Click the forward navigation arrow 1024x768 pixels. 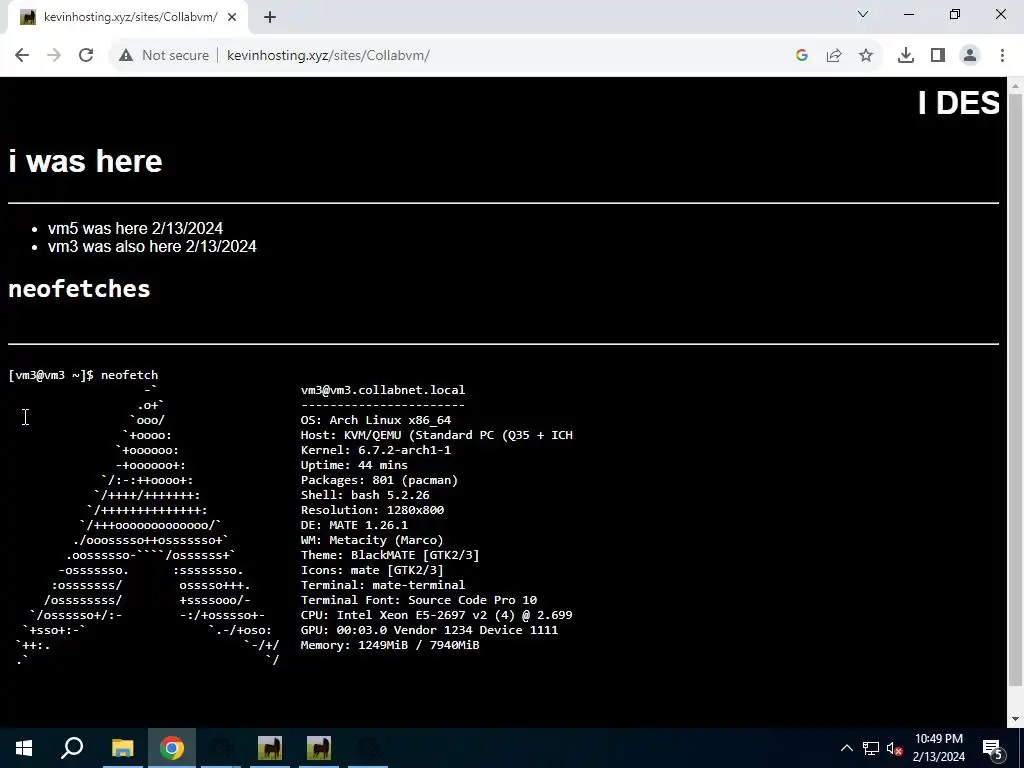[x=54, y=56]
